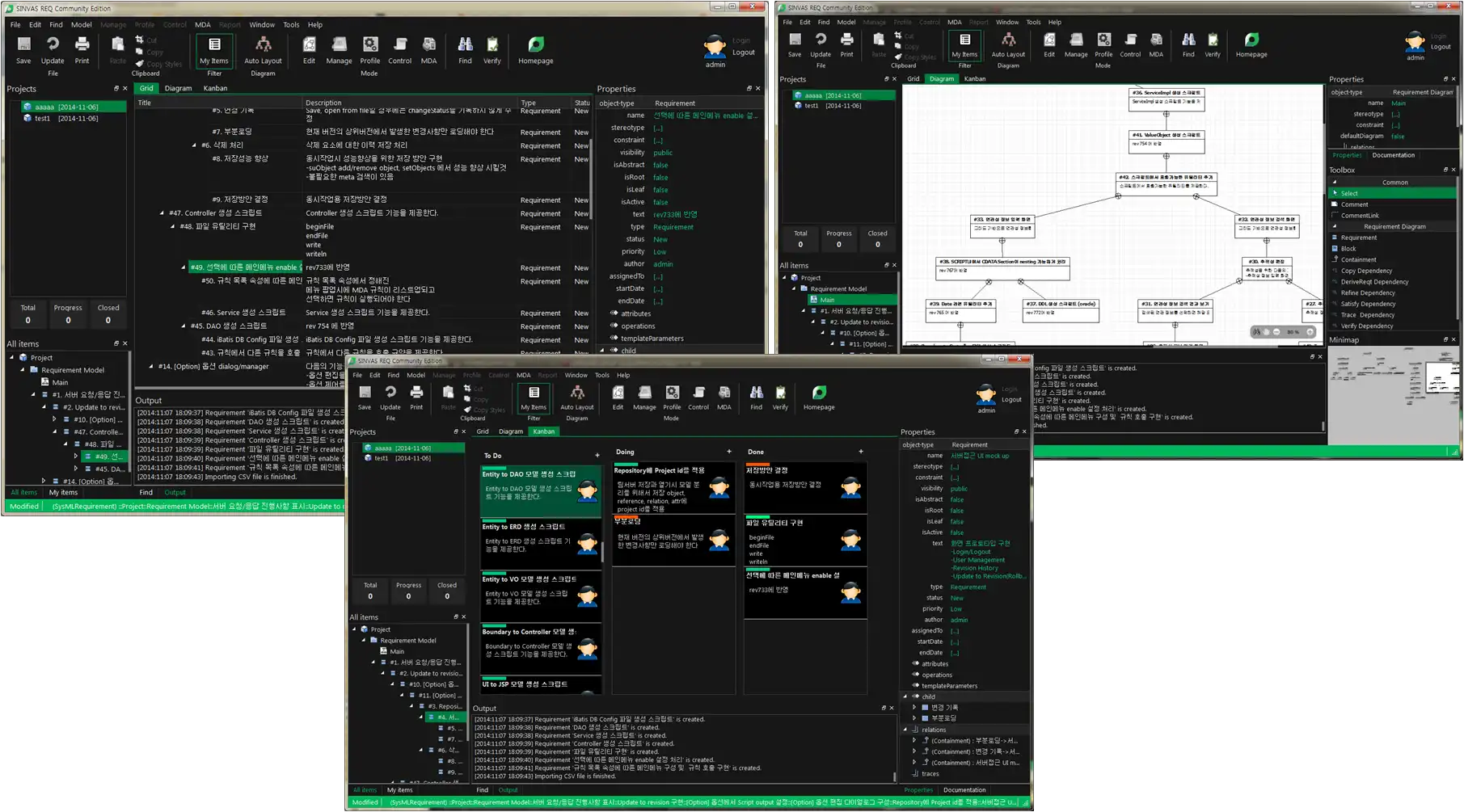This screenshot has height=812, width=1464.
Task: Toggle My Items filter in Grid window
Action: coord(214,49)
